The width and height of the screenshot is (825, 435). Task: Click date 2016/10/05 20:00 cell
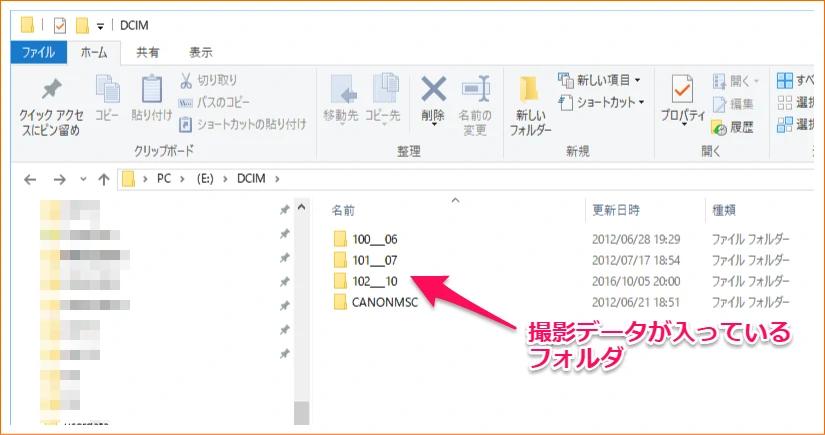(x=636, y=281)
